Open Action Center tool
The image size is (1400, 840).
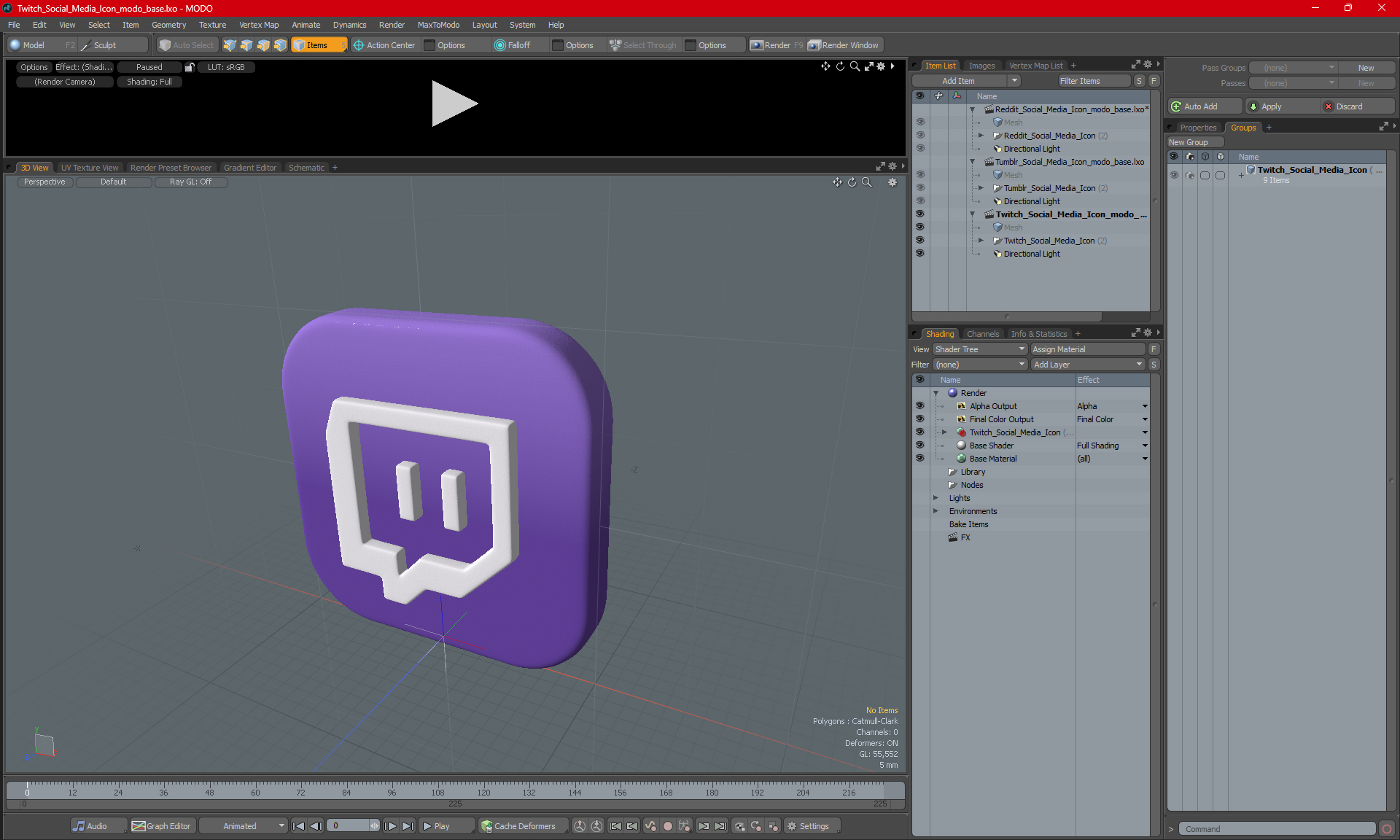384,45
